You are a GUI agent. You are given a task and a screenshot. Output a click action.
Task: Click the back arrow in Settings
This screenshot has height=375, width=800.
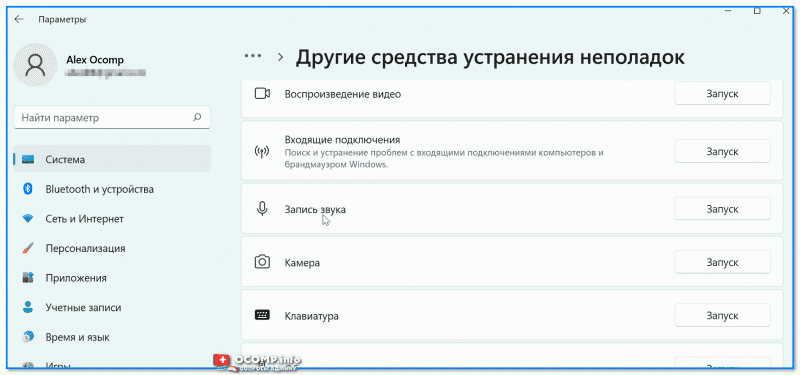[x=19, y=19]
